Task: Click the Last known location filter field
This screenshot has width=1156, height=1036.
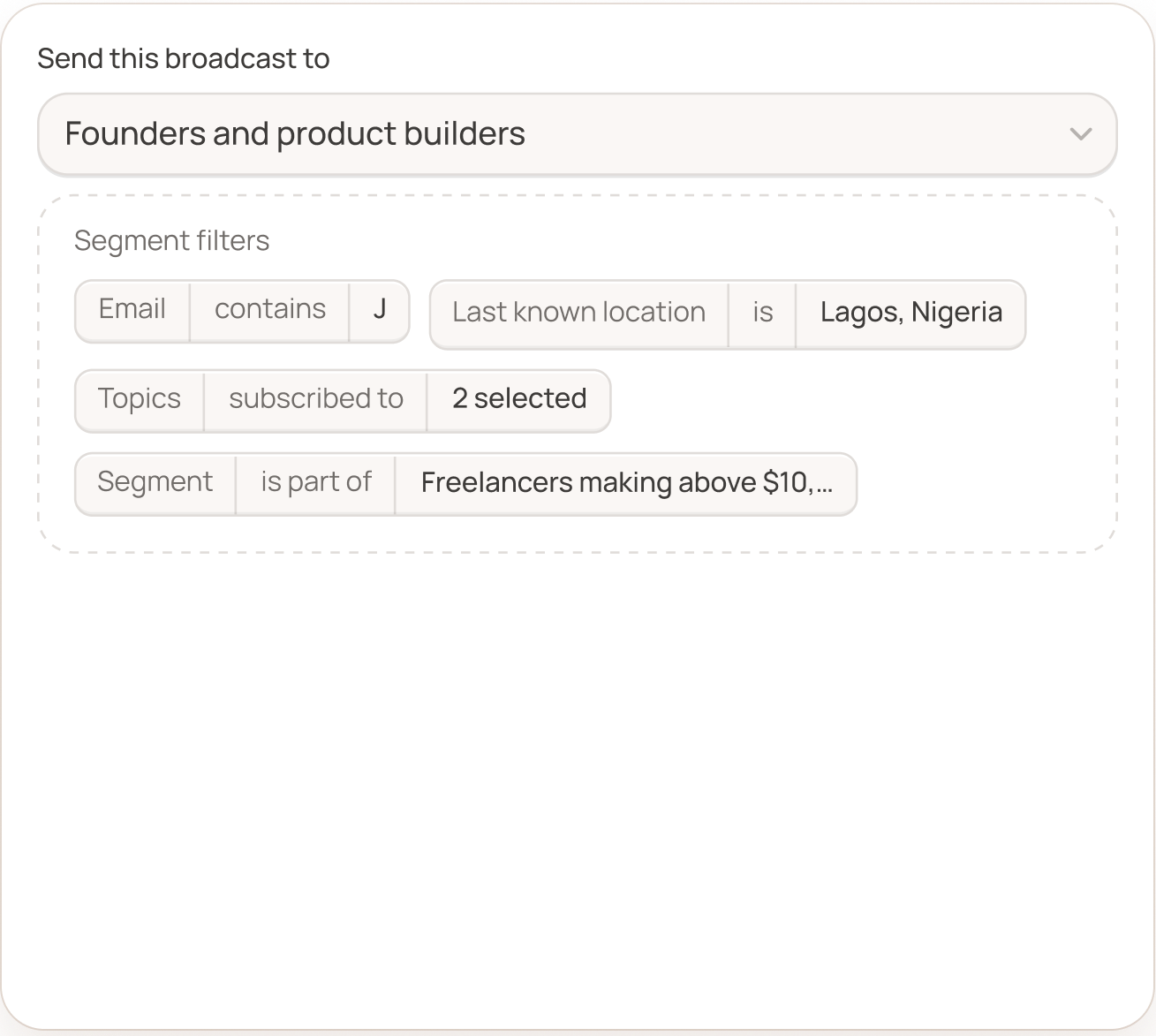Action: point(578,313)
